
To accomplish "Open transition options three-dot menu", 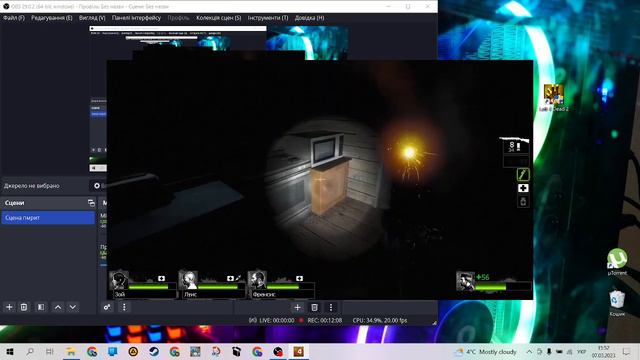I will click(331, 307).
